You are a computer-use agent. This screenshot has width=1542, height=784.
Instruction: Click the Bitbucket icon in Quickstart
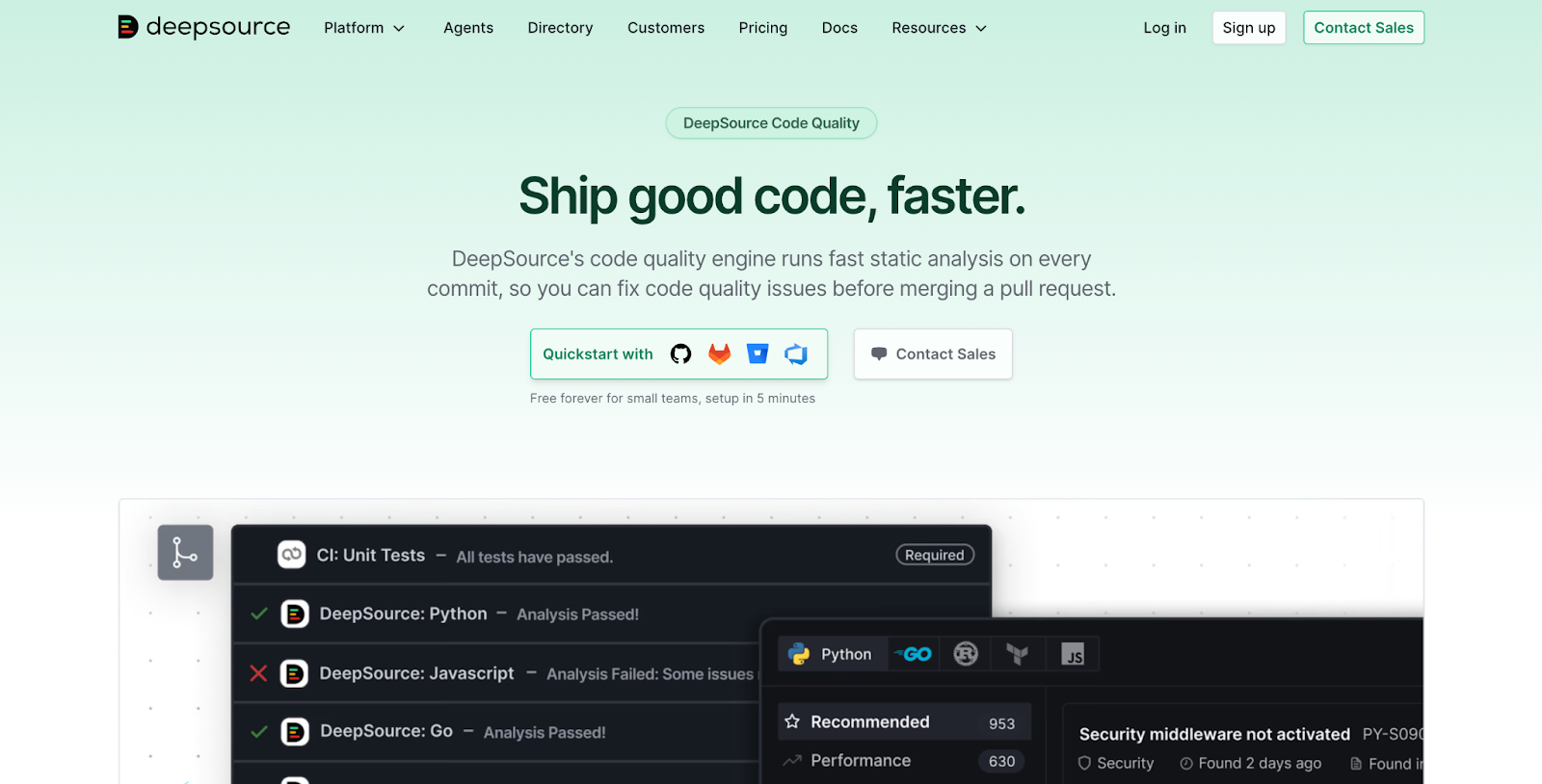tap(758, 354)
